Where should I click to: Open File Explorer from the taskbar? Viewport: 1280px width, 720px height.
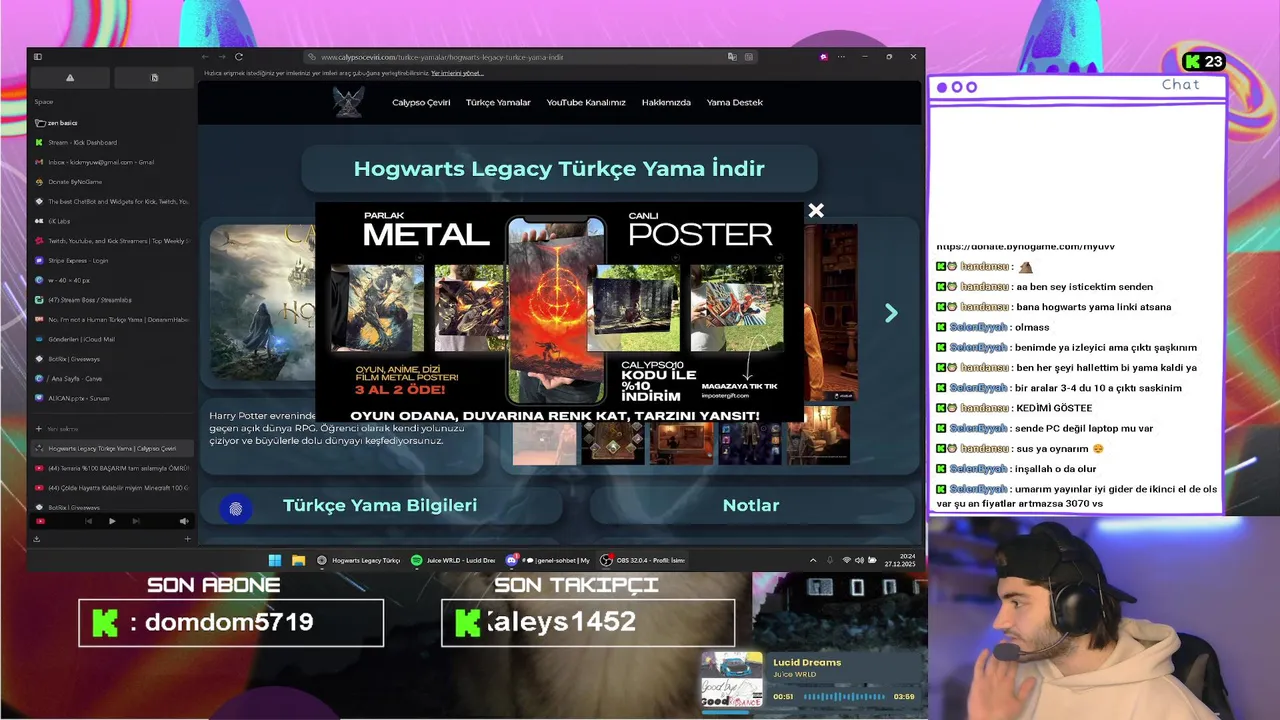(x=298, y=560)
